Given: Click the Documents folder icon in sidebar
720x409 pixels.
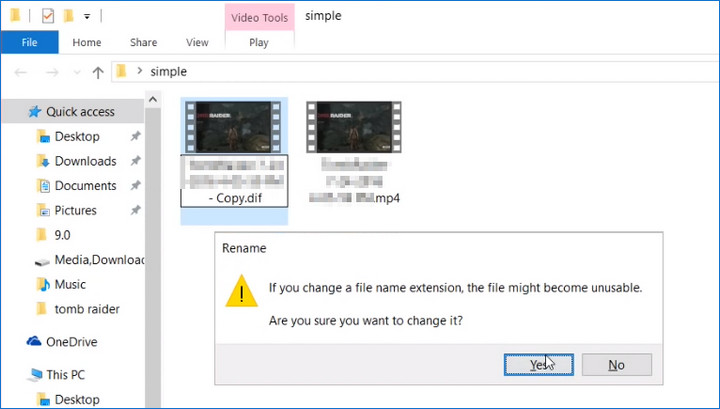Looking at the screenshot, I should click(x=43, y=186).
